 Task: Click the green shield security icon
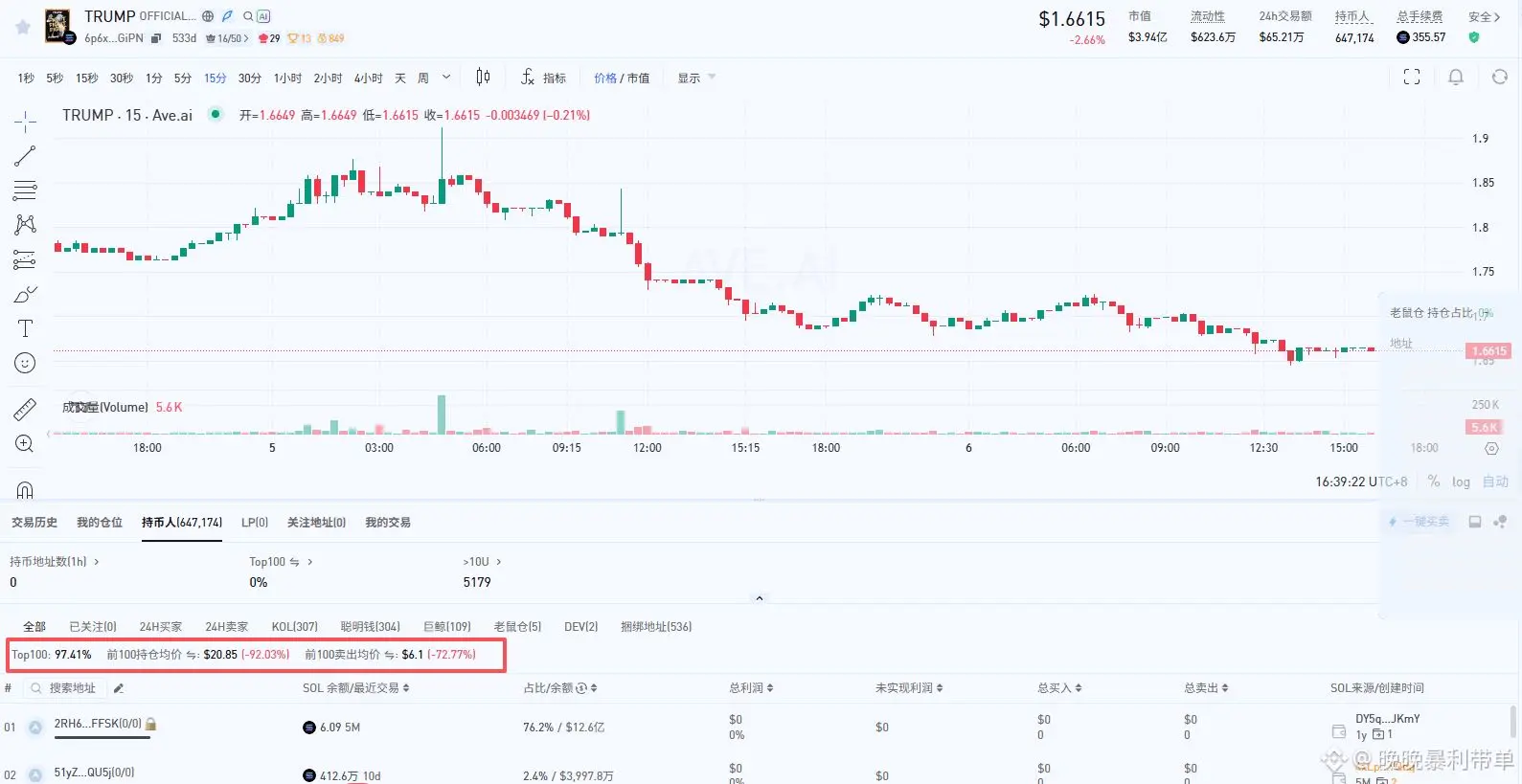tap(1474, 37)
